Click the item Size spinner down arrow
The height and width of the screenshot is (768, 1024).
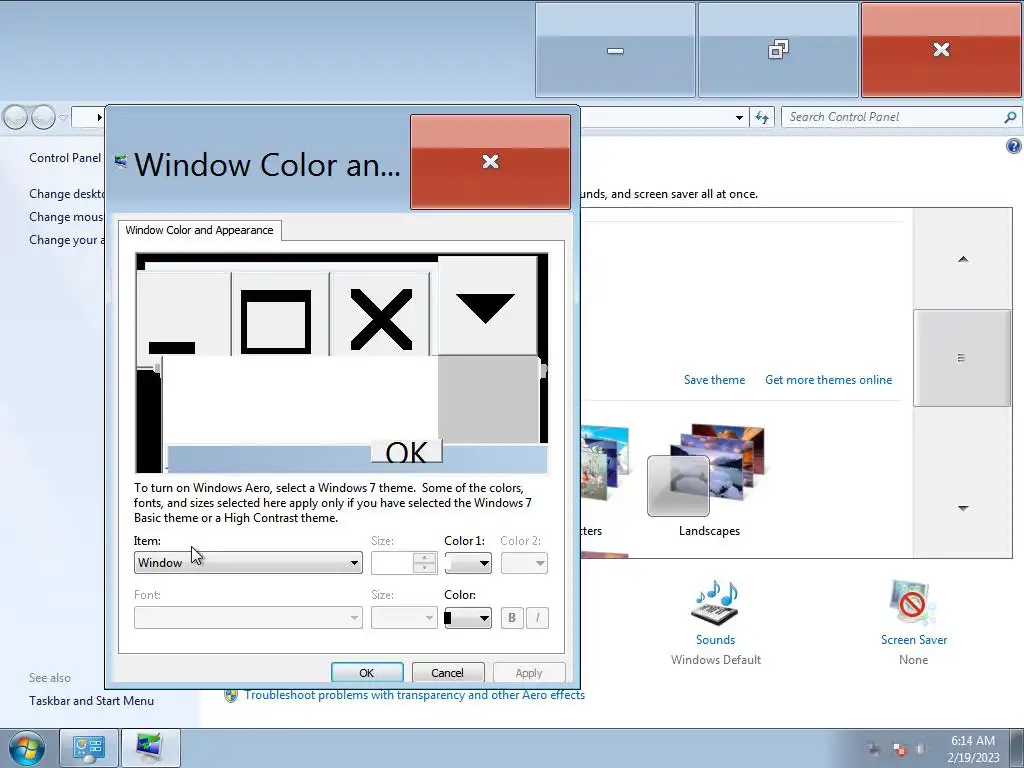click(x=424, y=568)
